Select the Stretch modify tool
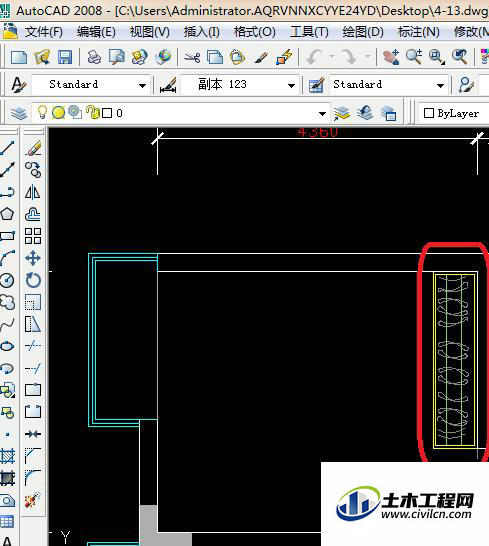 [33, 324]
